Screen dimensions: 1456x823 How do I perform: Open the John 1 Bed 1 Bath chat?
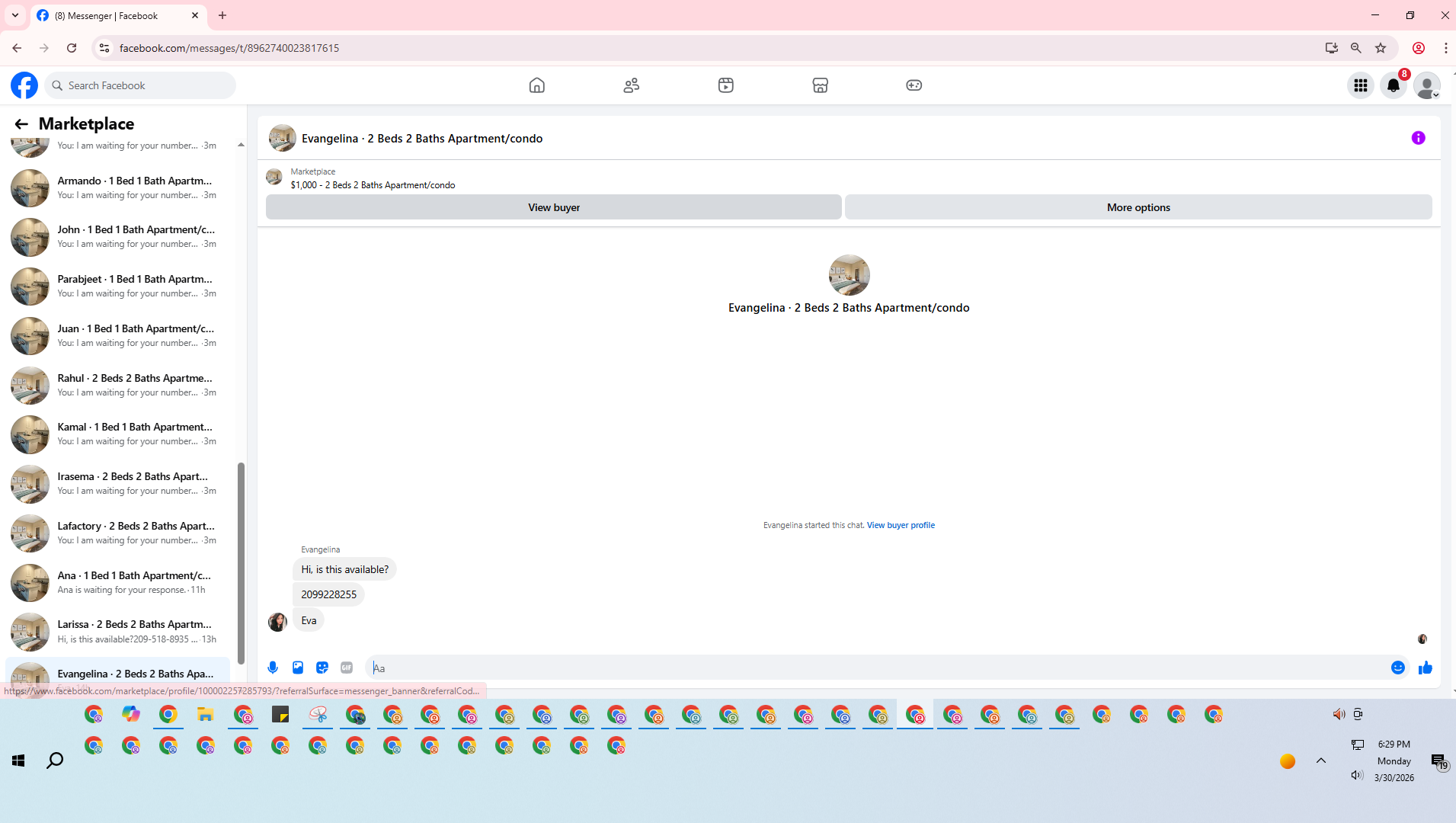(x=118, y=237)
